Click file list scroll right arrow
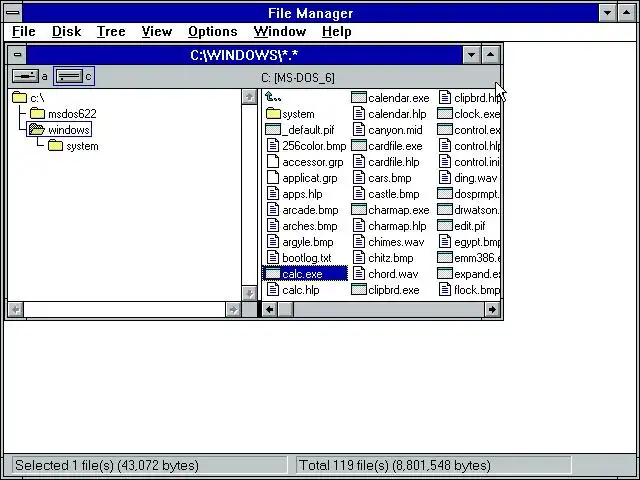 492,309
